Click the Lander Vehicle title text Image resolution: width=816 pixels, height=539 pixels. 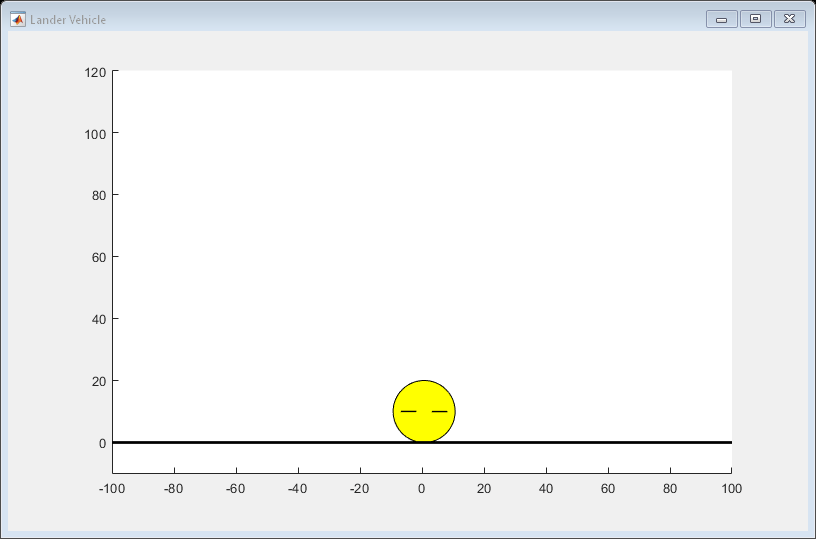(x=68, y=20)
